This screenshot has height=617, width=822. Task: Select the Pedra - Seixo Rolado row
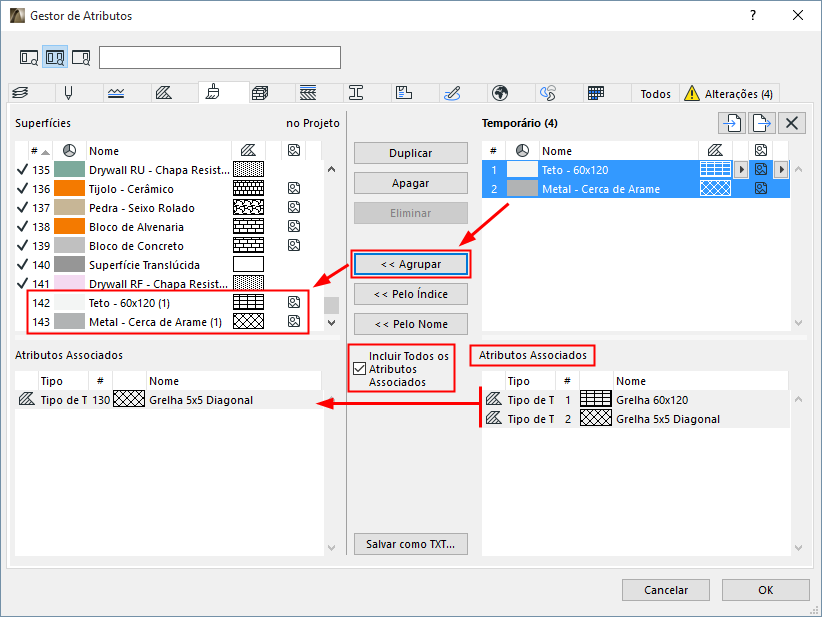169,208
